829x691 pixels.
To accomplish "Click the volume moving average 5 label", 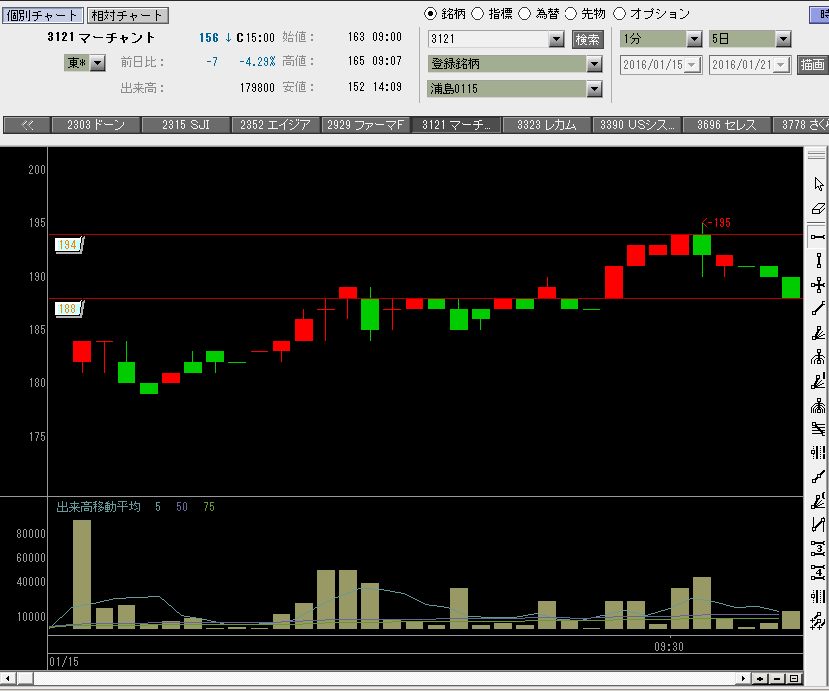I will (x=158, y=507).
